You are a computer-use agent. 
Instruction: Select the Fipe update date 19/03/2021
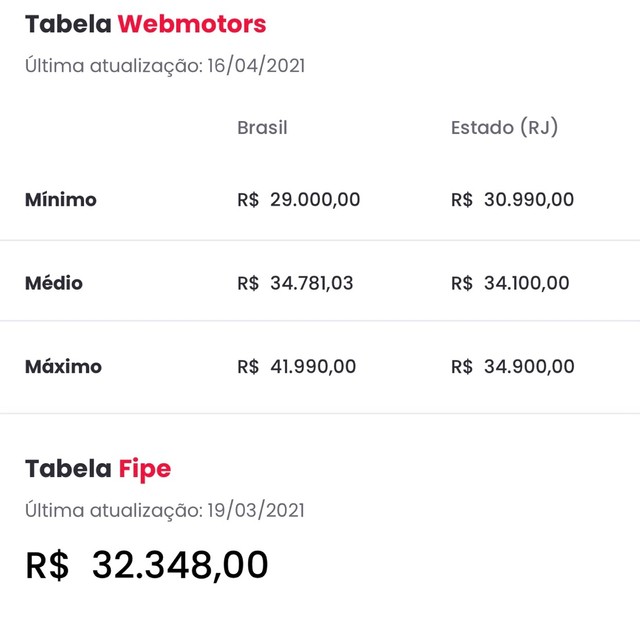256,511
